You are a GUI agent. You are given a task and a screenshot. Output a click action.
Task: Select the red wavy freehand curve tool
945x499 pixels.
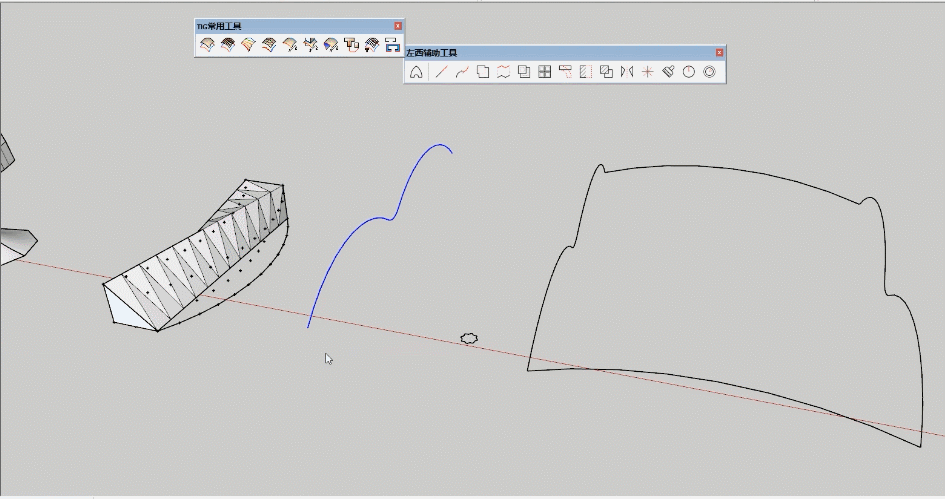click(462, 72)
